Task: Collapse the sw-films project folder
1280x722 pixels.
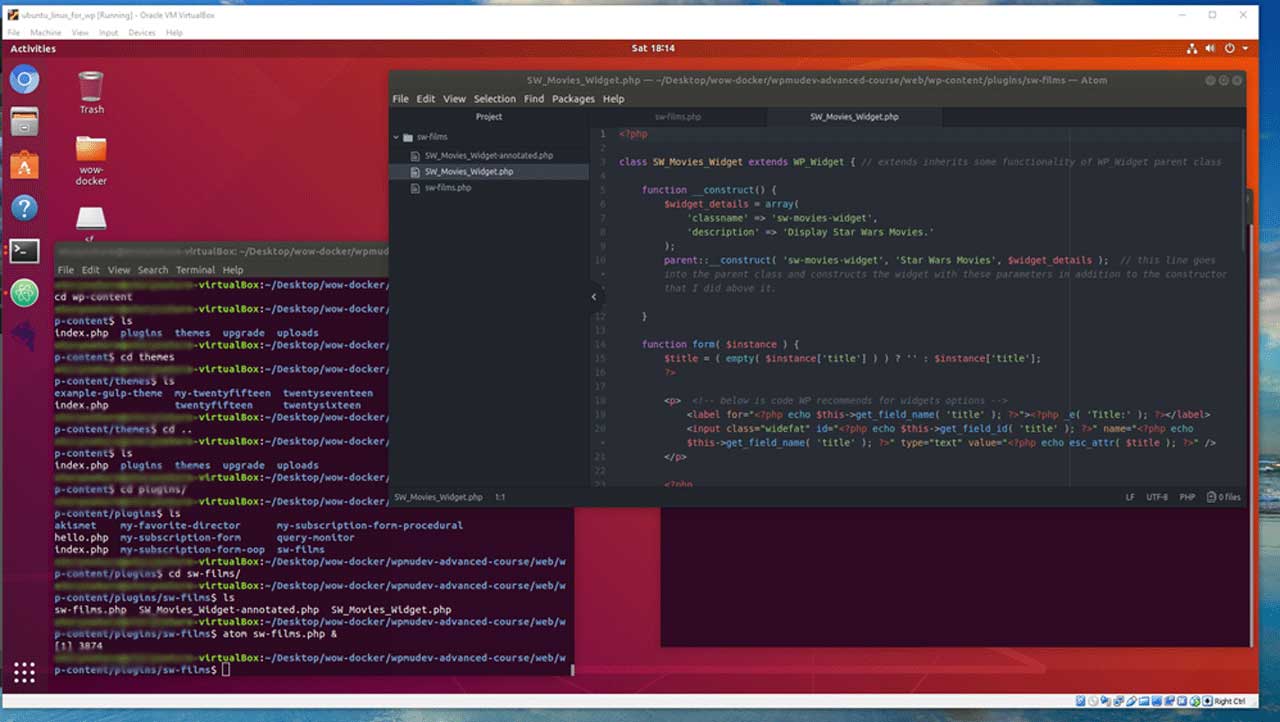Action: [x=396, y=137]
